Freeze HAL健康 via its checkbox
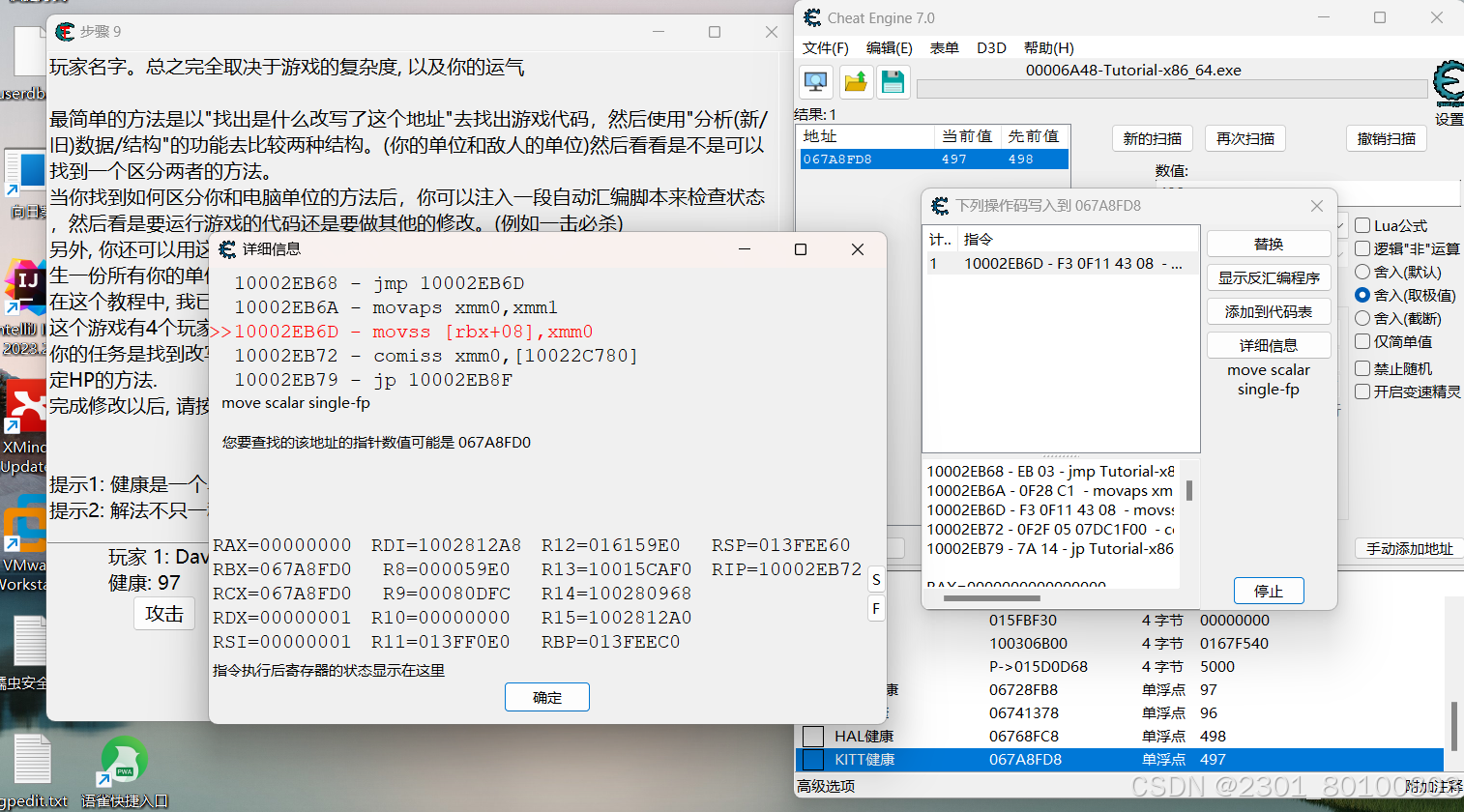1464x812 pixels. [813, 737]
